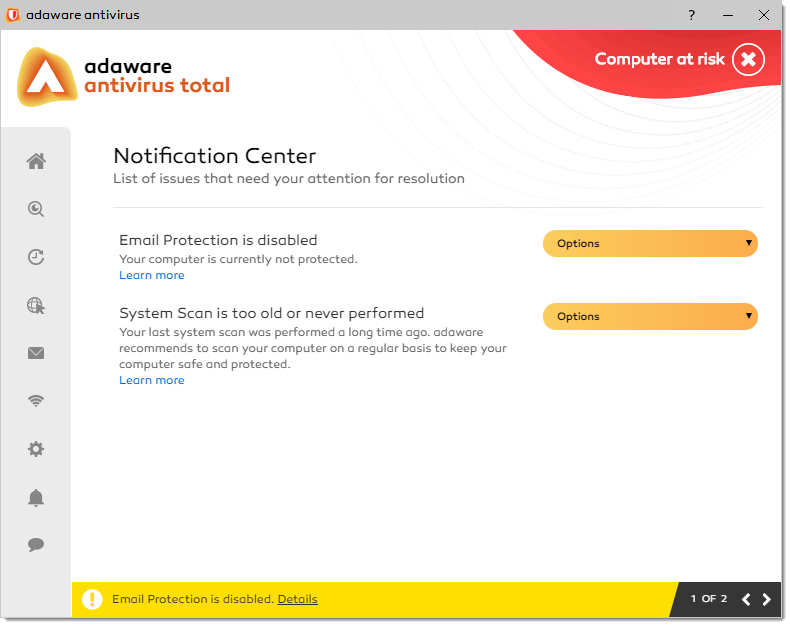790x626 pixels.
Task: Open Real-Time Protection clock icon
Action: coord(36,257)
